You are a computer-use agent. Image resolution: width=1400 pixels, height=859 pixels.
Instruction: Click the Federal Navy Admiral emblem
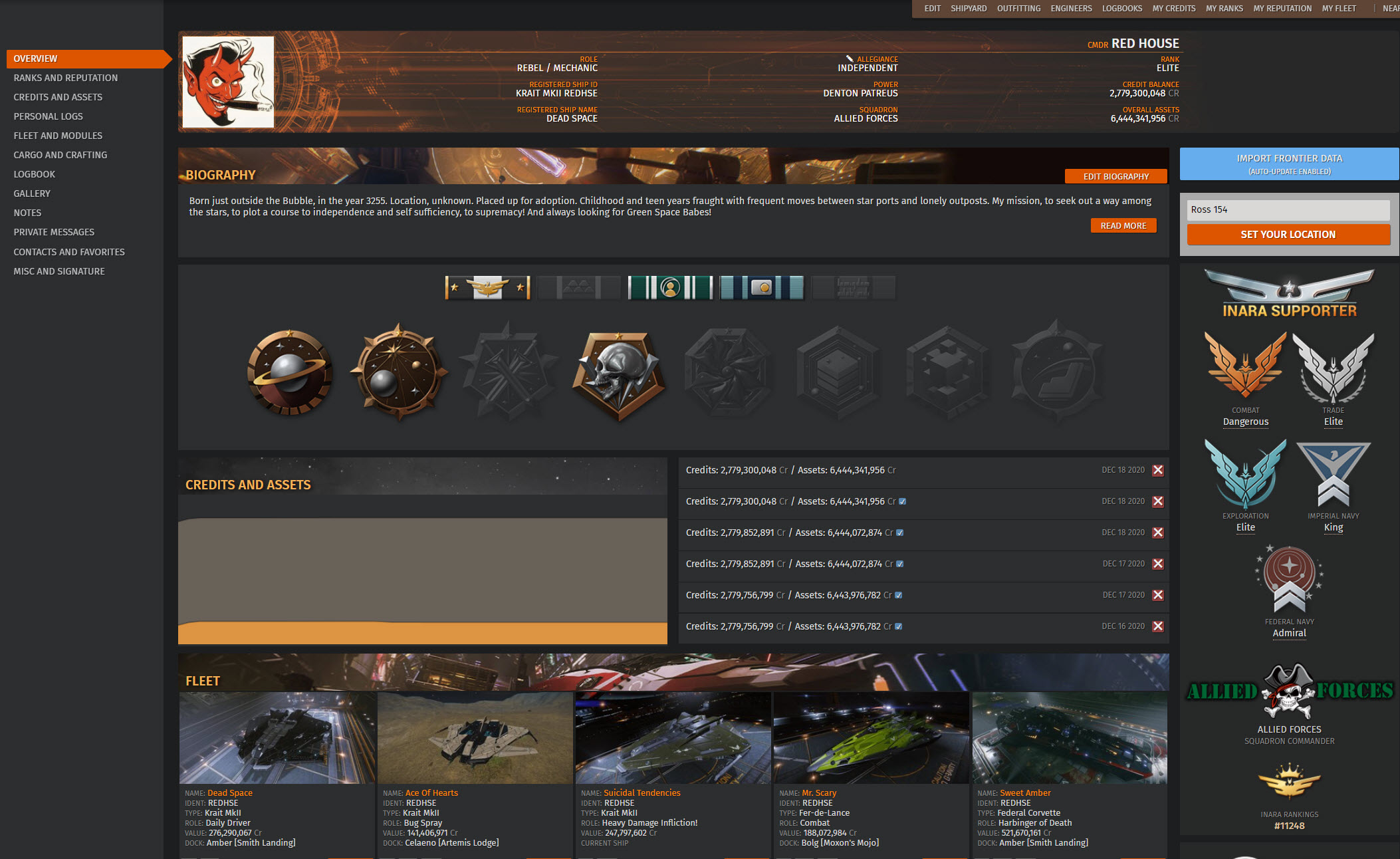tap(1289, 580)
